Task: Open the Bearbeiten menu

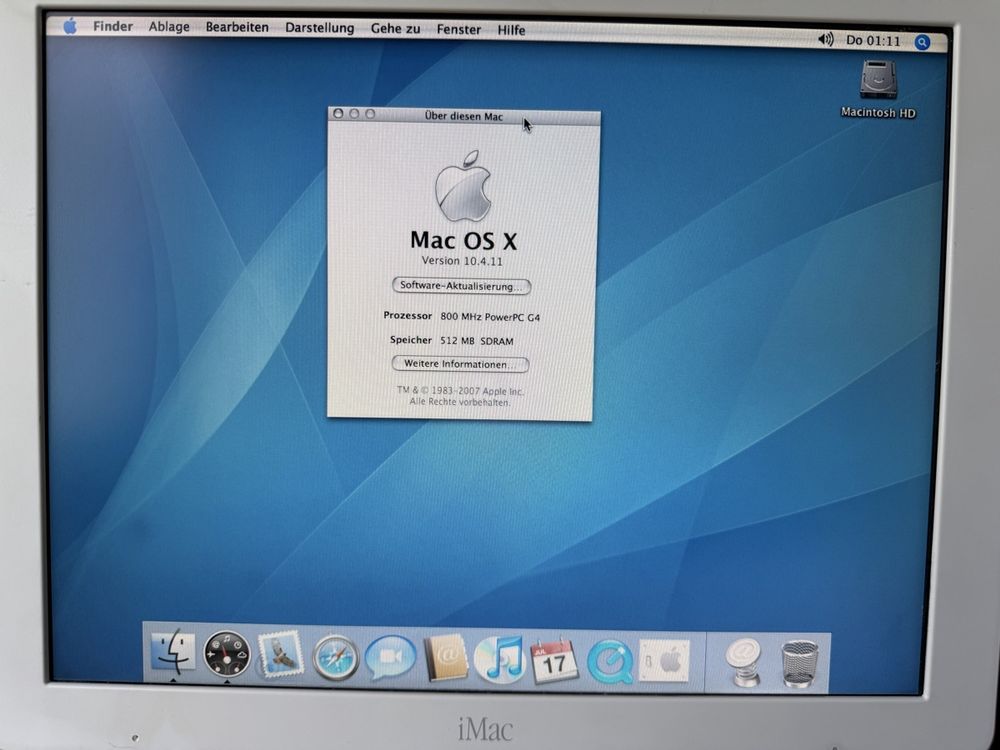Action: 237,27
